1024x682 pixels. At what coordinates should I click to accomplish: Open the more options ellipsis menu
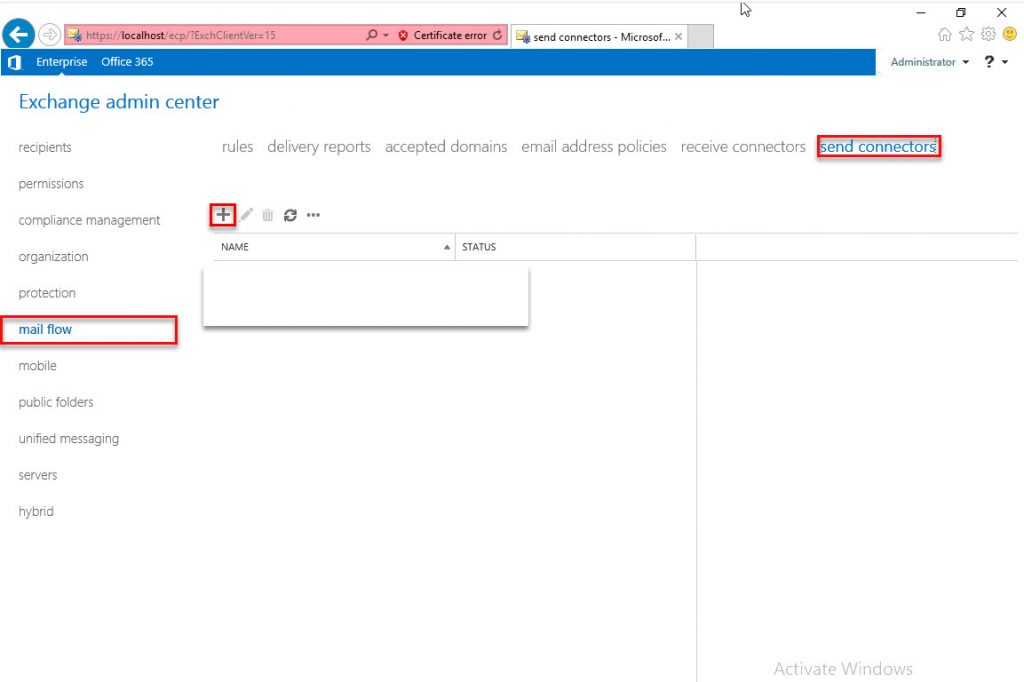tap(313, 215)
